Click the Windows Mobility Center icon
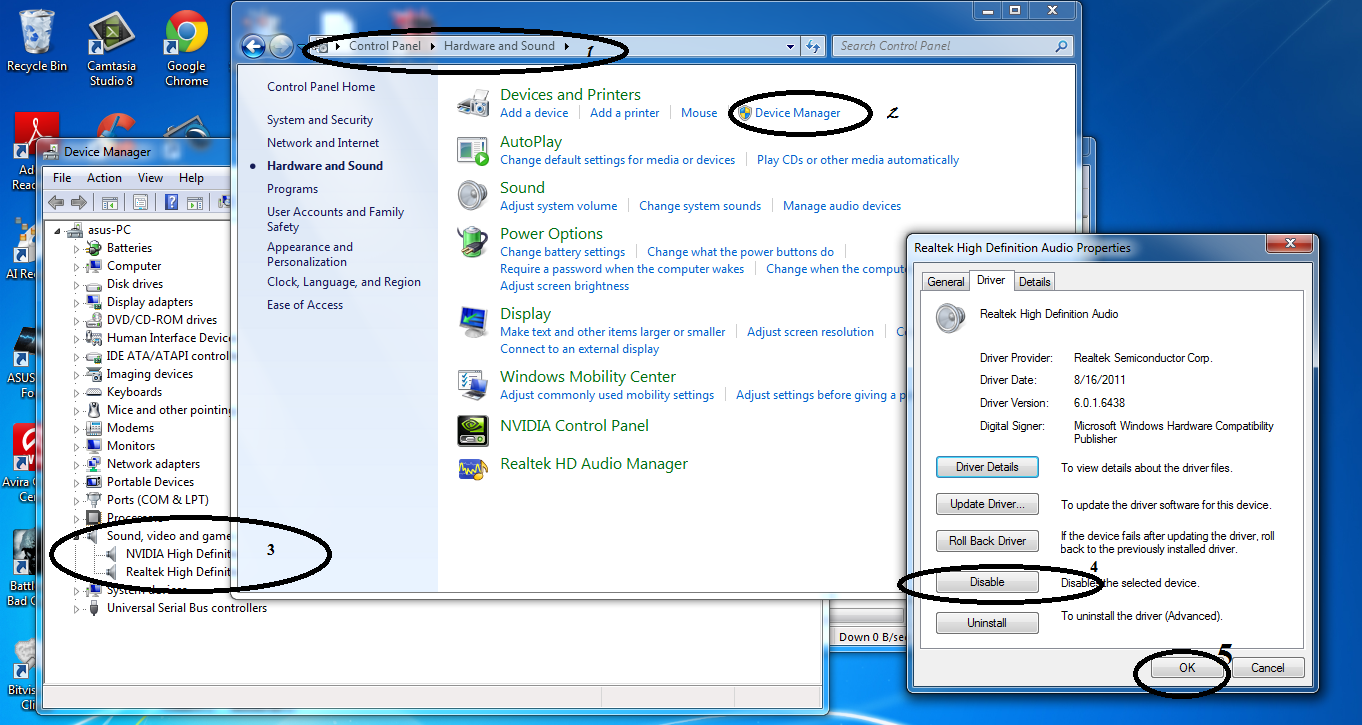This screenshot has width=1362, height=725. (472, 384)
